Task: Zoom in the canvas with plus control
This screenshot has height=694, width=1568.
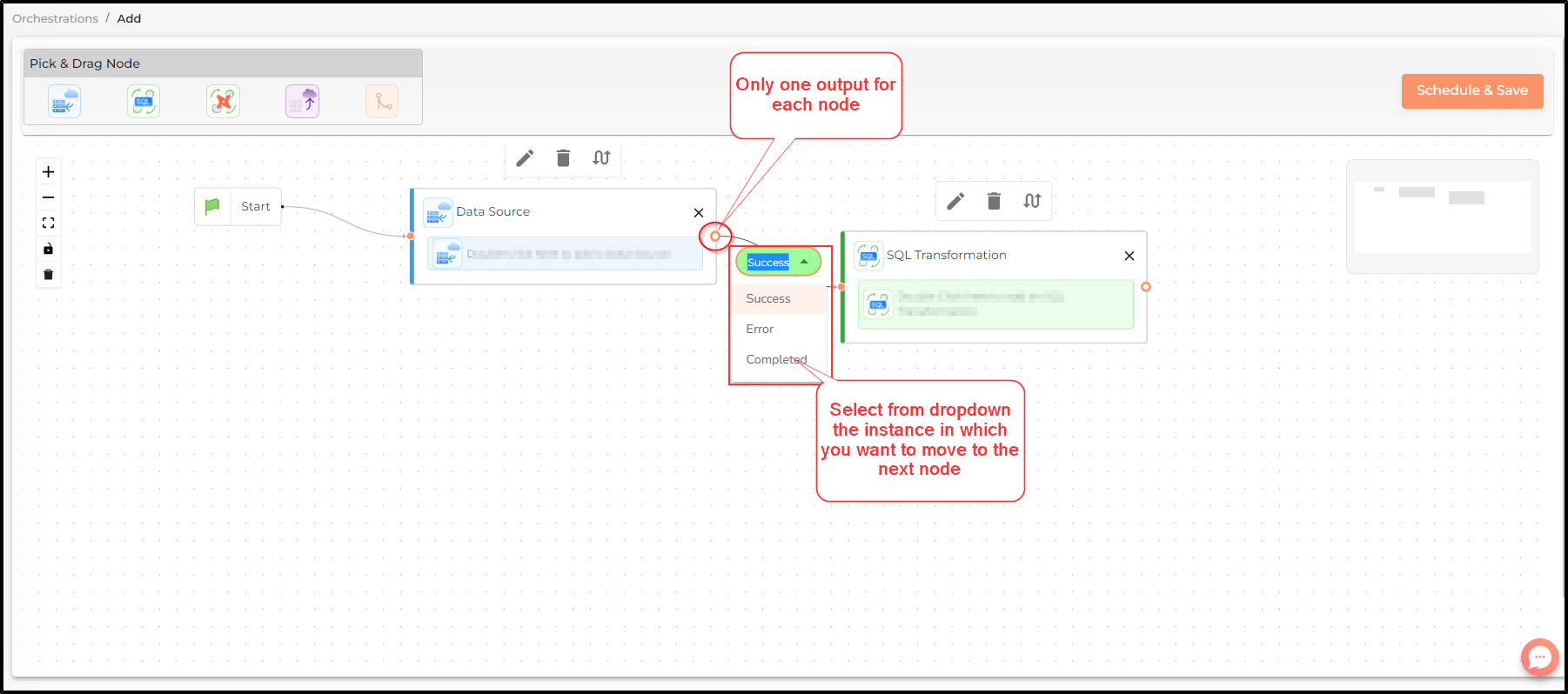Action: coord(49,172)
